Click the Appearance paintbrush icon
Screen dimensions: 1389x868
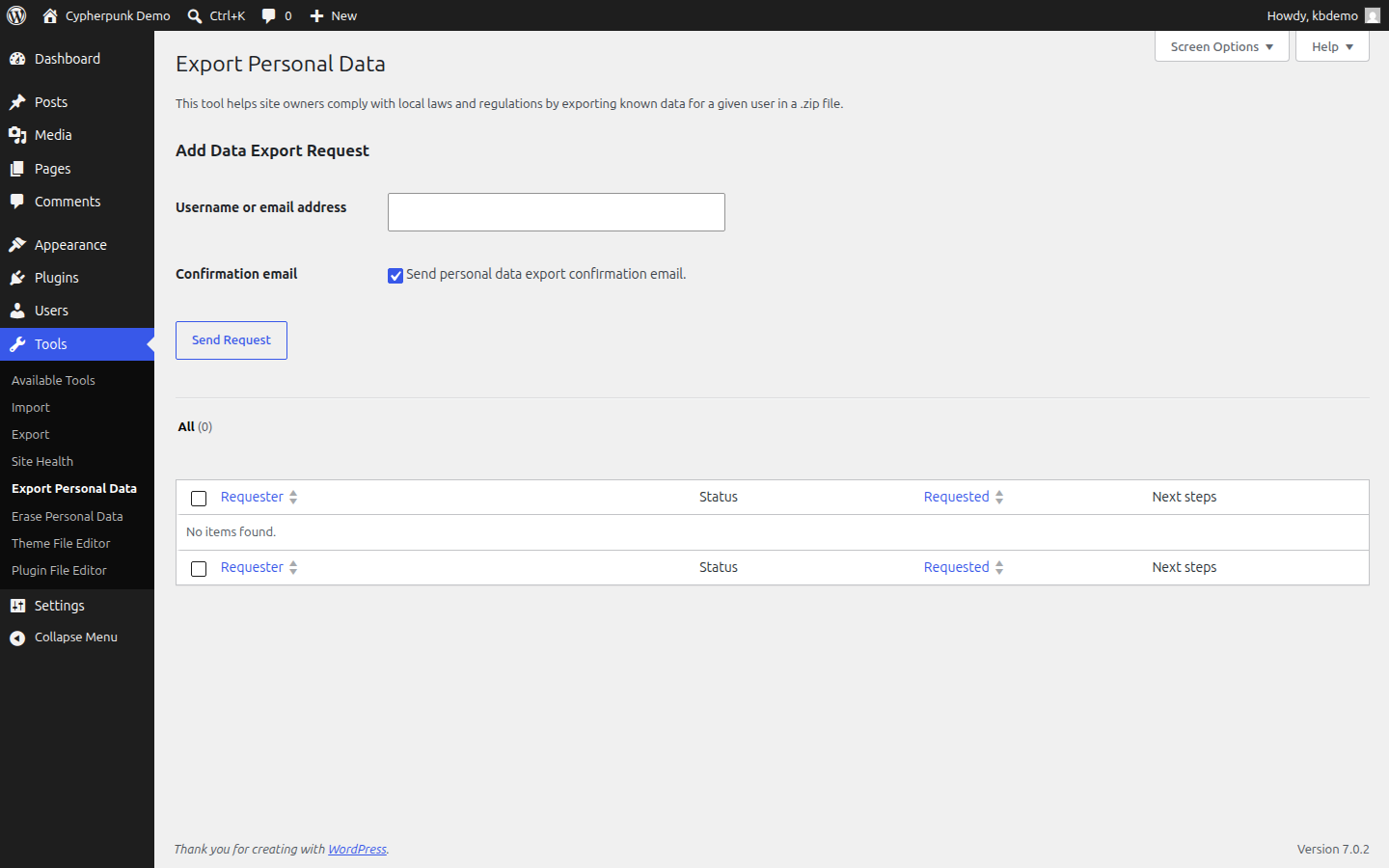coord(17,245)
